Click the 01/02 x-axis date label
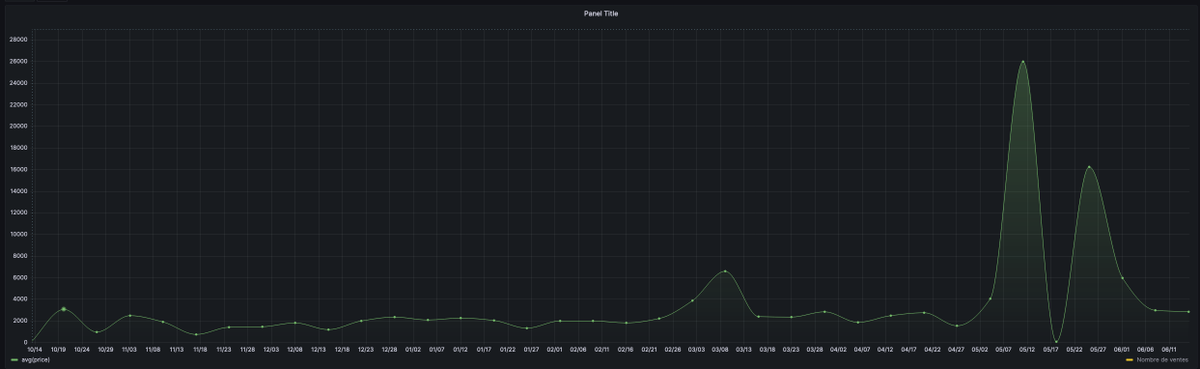The image size is (1200, 369). pyautogui.click(x=413, y=350)
